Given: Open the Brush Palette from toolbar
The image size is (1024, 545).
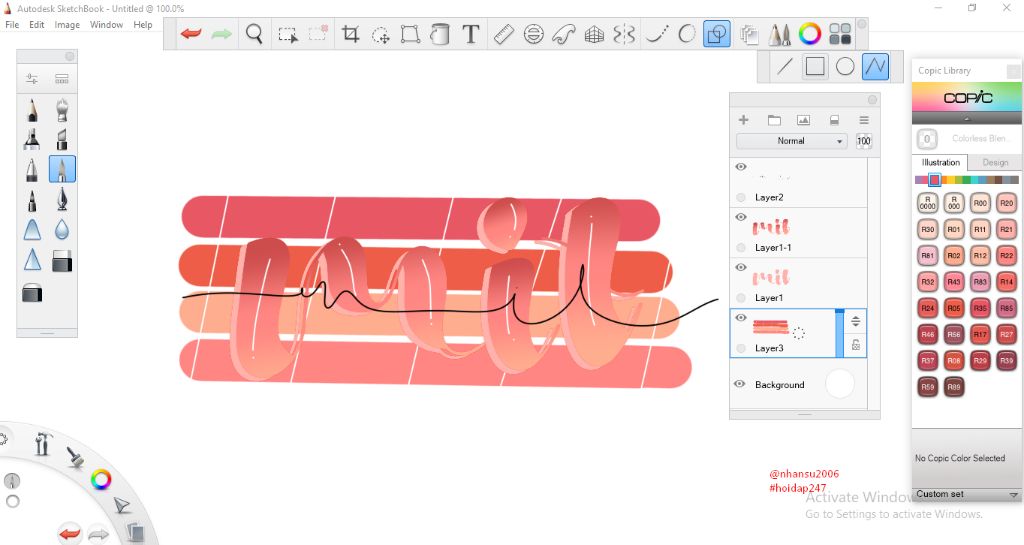Looking at the screenshot, I should [779, 34].
